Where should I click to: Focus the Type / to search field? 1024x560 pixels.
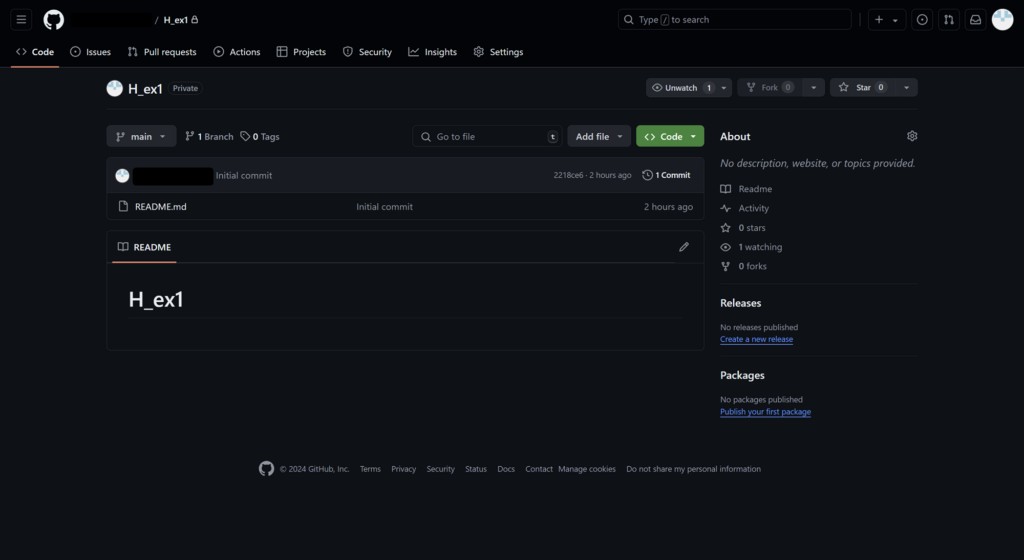click(x=734, y=20)
